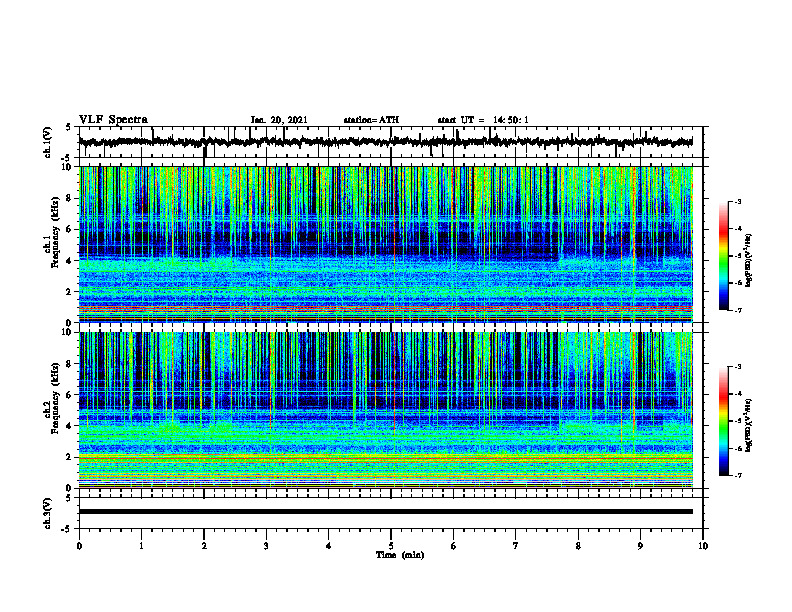Viewport: 792px width, 612px height.
Task: Click ch.1 spectrogram 4 kHz tick label
Action: tap(70, 261)
